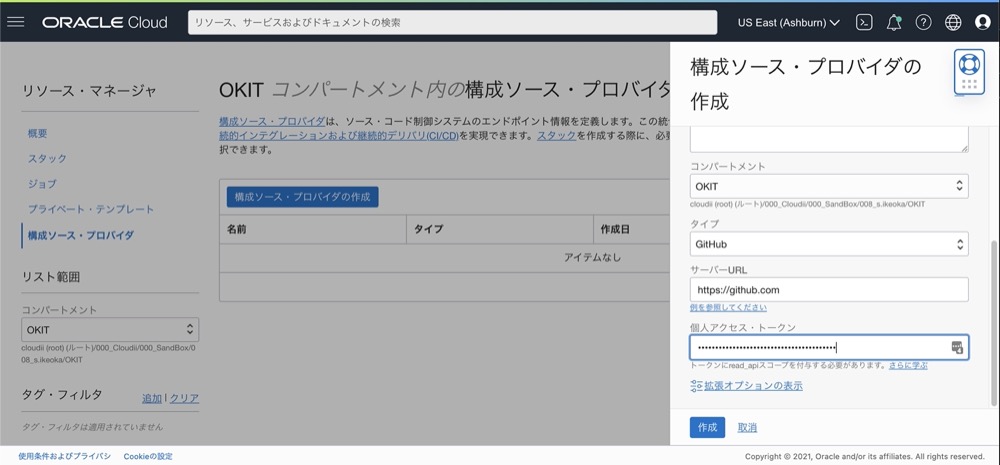The height and width of the screenshot is (465, 1000).
Task: Open コンパートメント dropdown in the create panel
Action: coord(829,186)
